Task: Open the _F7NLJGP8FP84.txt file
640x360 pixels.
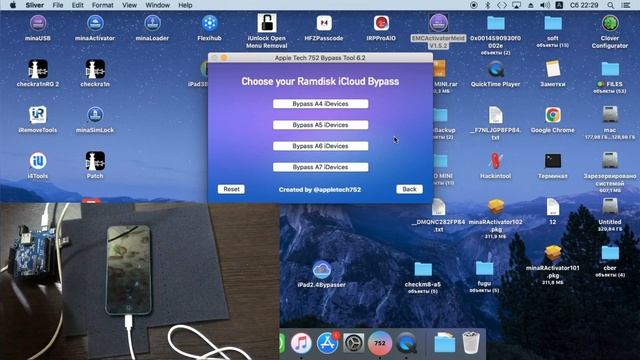Action: (496, 115)
